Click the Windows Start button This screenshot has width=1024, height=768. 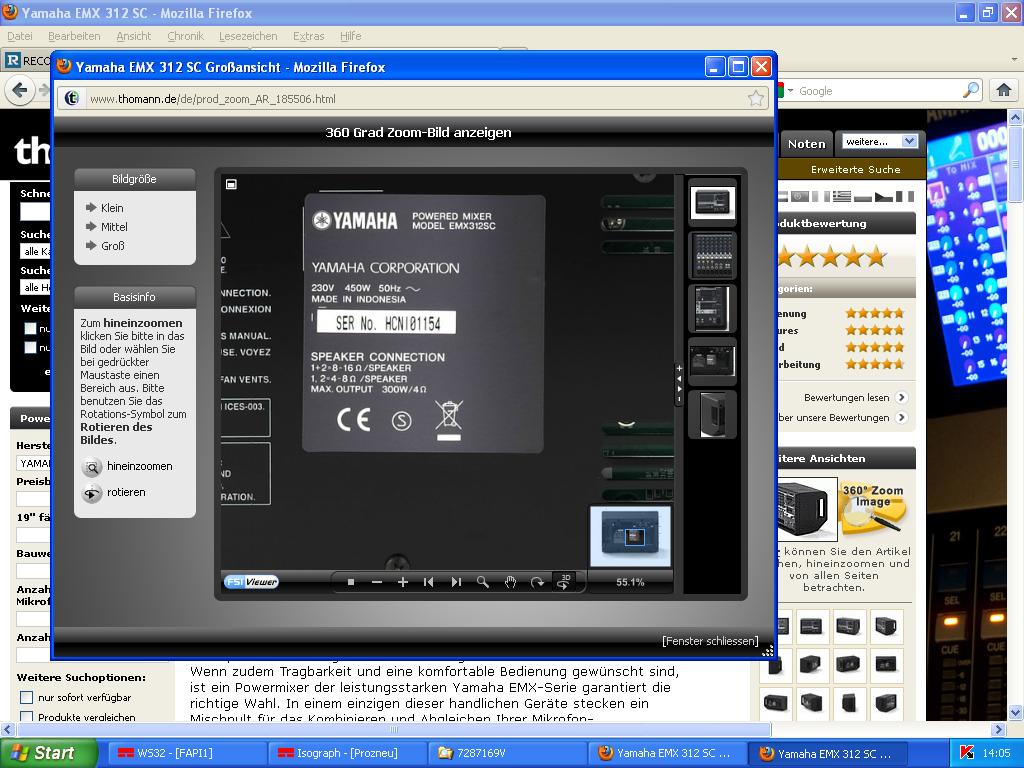pos(48,753)
